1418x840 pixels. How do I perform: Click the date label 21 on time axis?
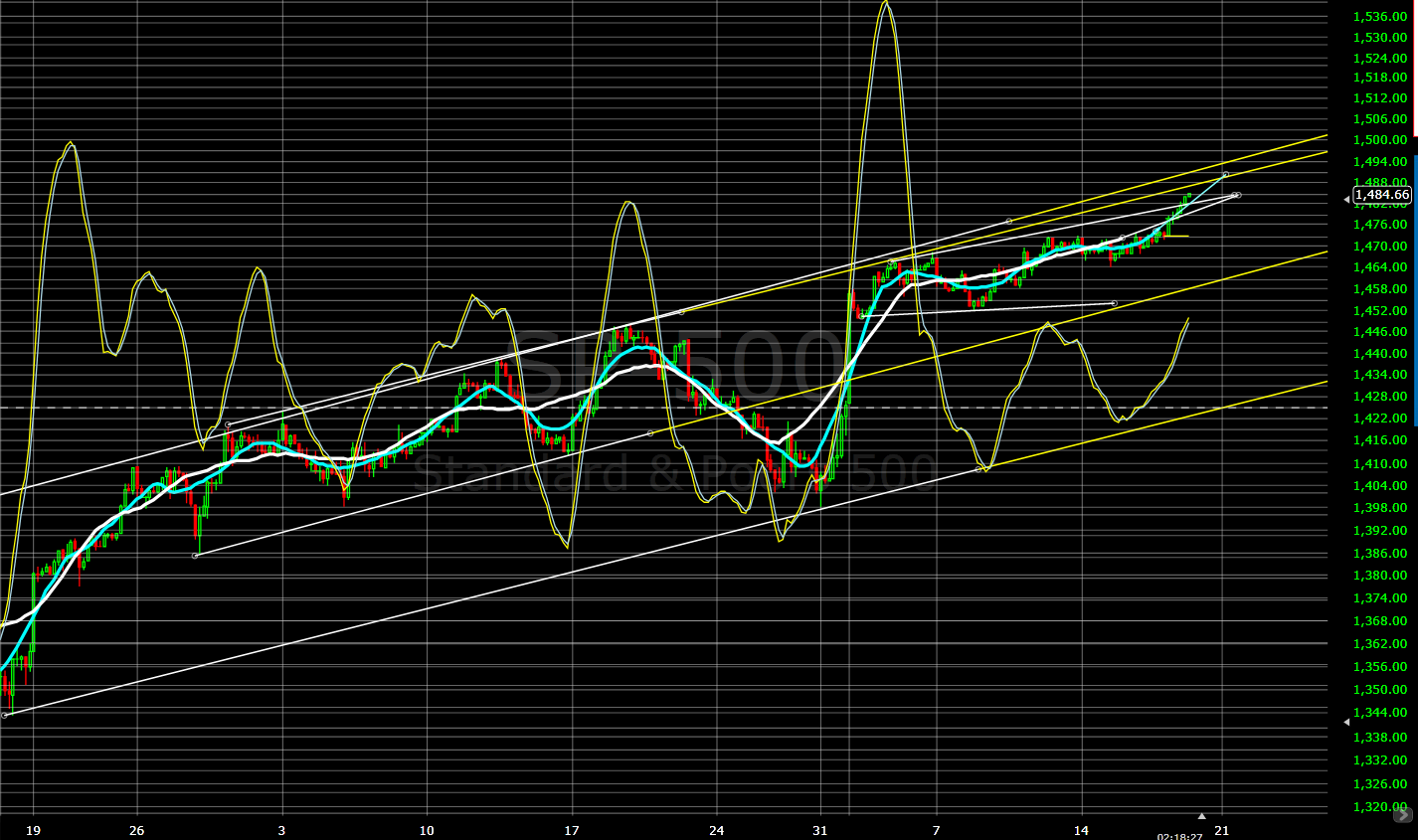pos(1223,830)
